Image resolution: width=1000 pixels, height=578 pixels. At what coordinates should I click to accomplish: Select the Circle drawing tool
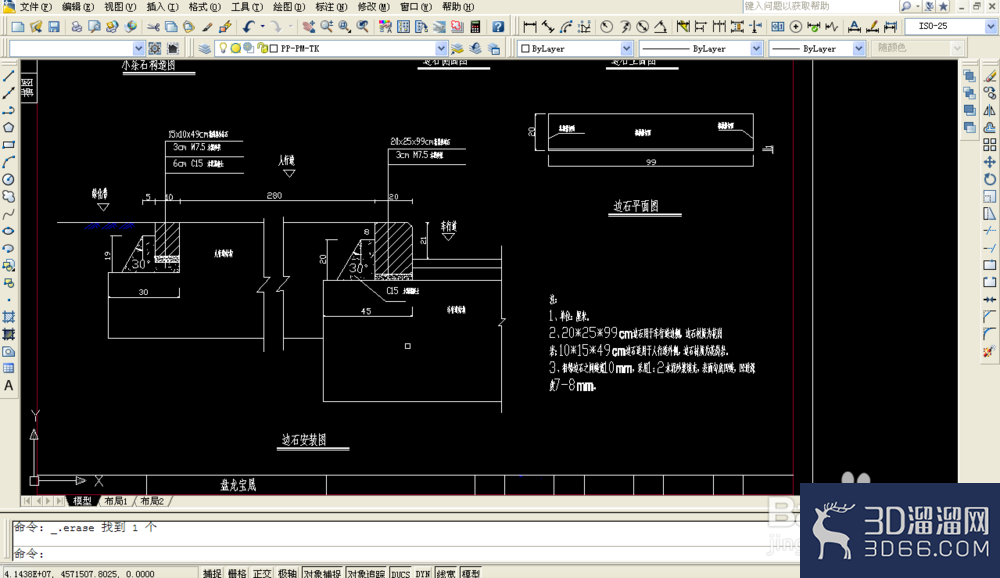(x=8, y=180)
